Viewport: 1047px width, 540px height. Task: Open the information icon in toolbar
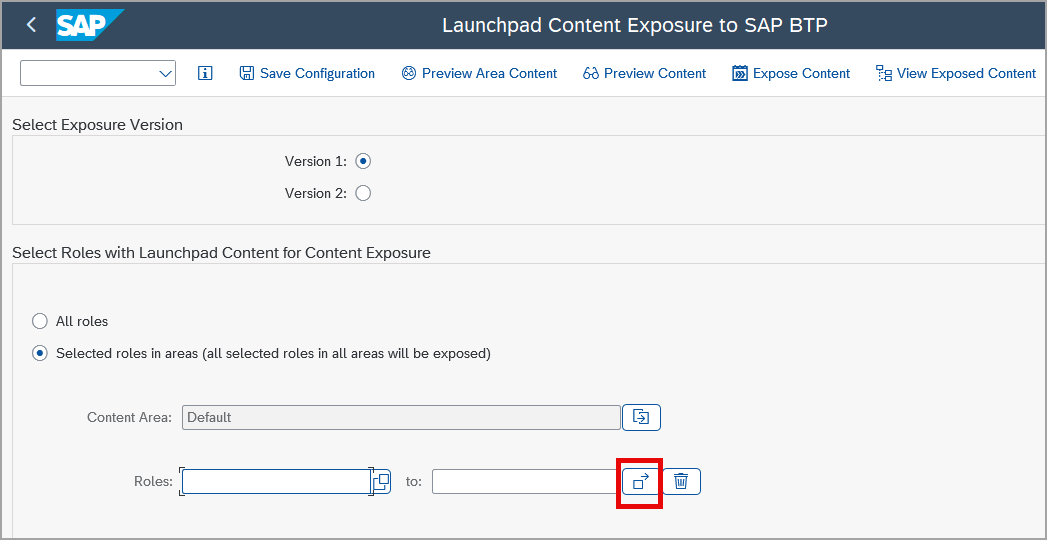(205, 73)
